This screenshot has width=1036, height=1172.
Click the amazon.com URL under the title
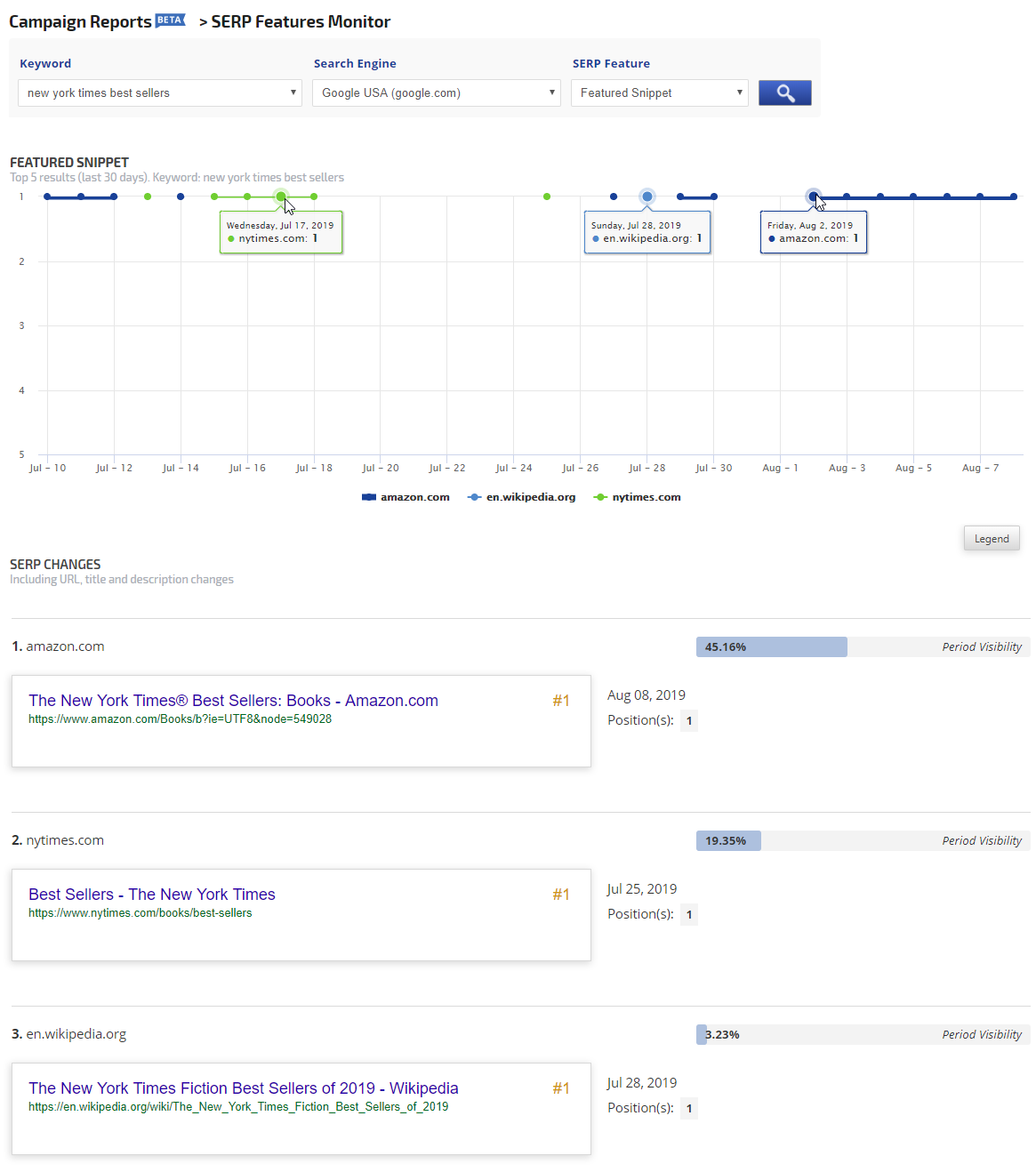coord(180,719)
